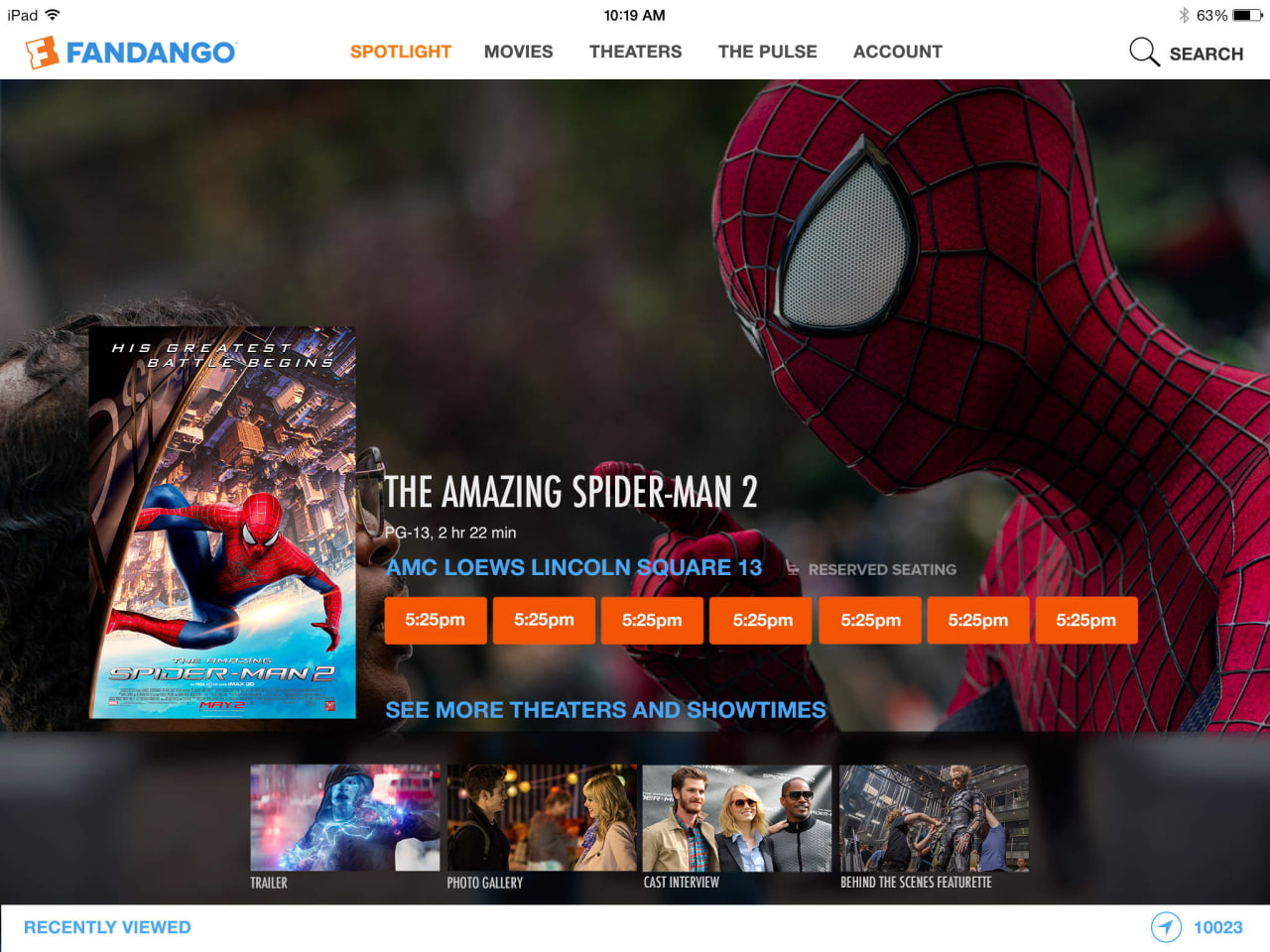Return to the Spotlight tab
Screen dimensions: 1270x952
pos(400,52)
